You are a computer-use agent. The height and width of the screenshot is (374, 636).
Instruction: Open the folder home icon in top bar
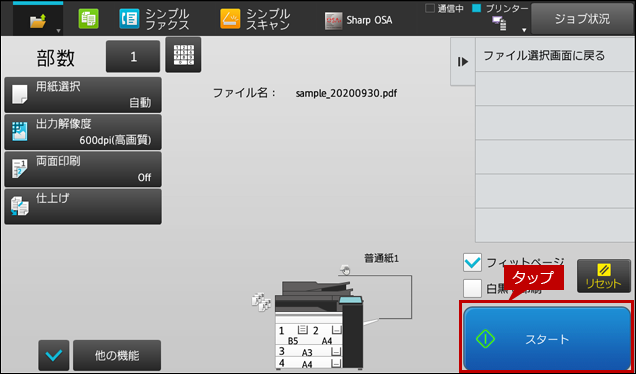pos(38,21)
